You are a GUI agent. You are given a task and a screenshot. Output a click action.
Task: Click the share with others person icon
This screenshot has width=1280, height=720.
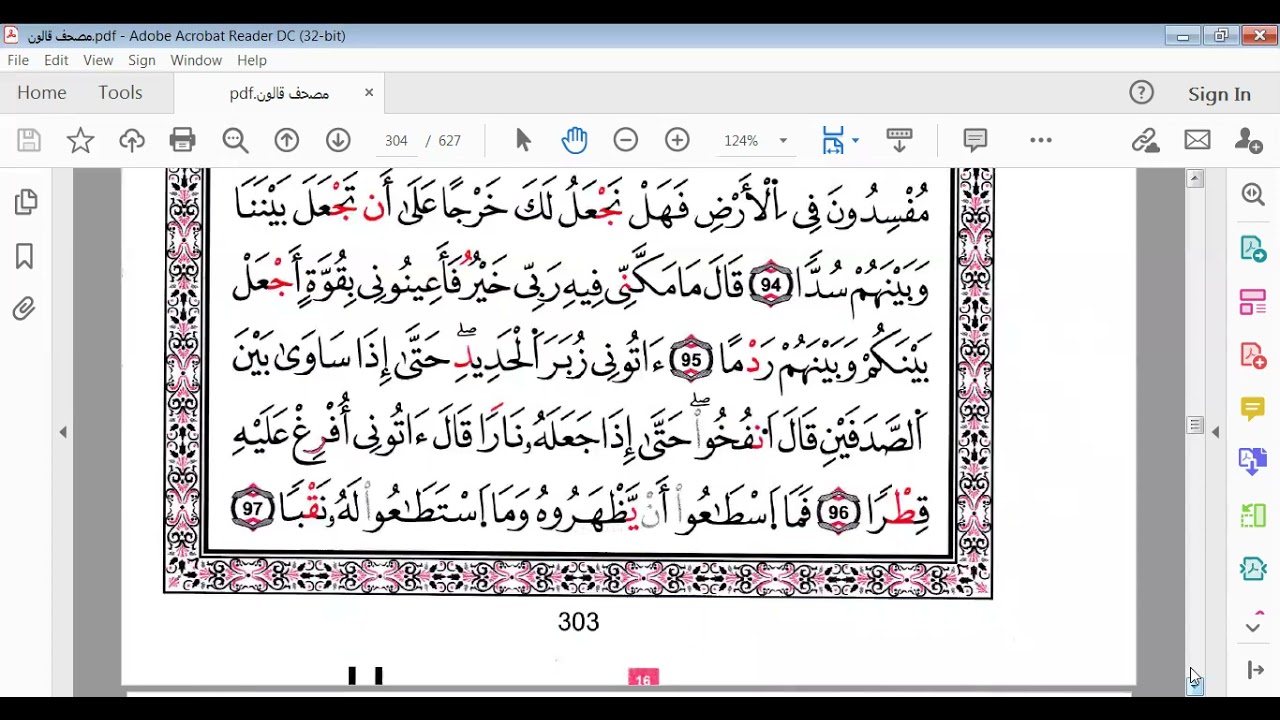click(1249, 140)
